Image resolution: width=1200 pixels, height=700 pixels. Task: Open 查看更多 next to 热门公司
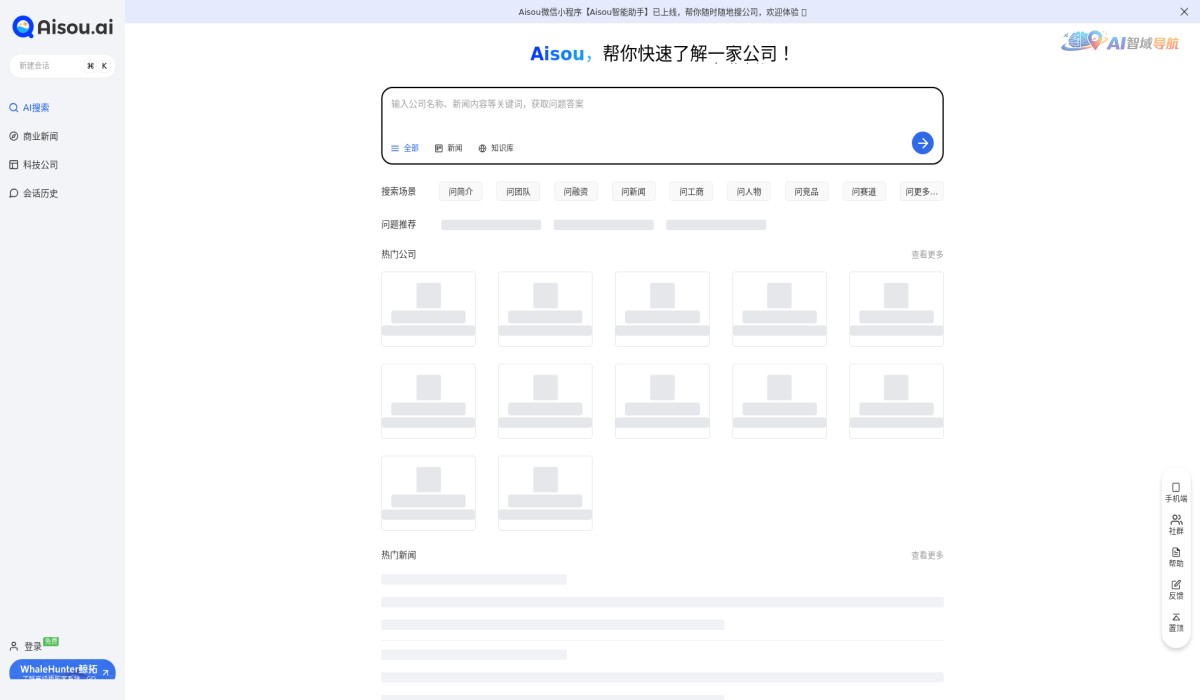(x=926, y=254)
